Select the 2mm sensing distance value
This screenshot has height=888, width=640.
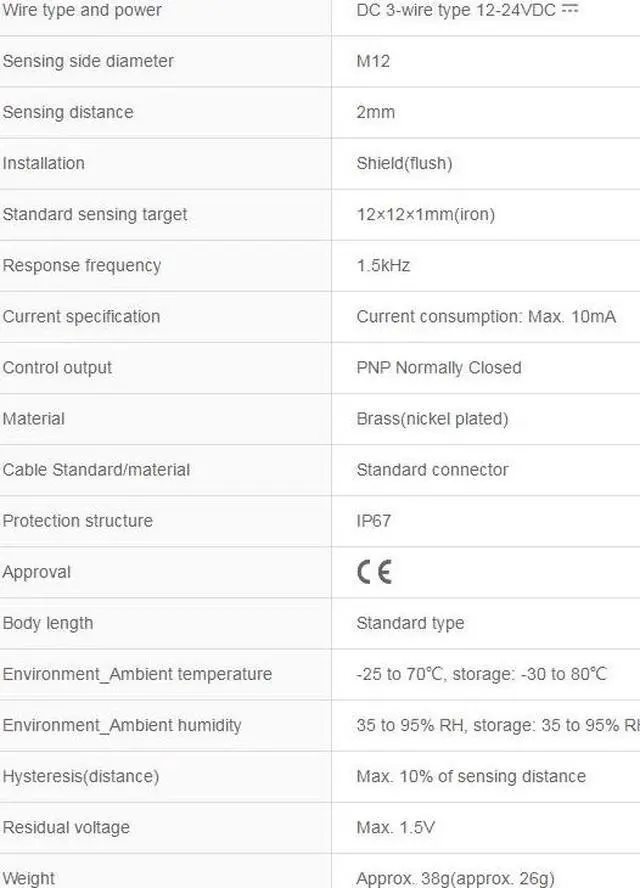click(x=375, y=112)
